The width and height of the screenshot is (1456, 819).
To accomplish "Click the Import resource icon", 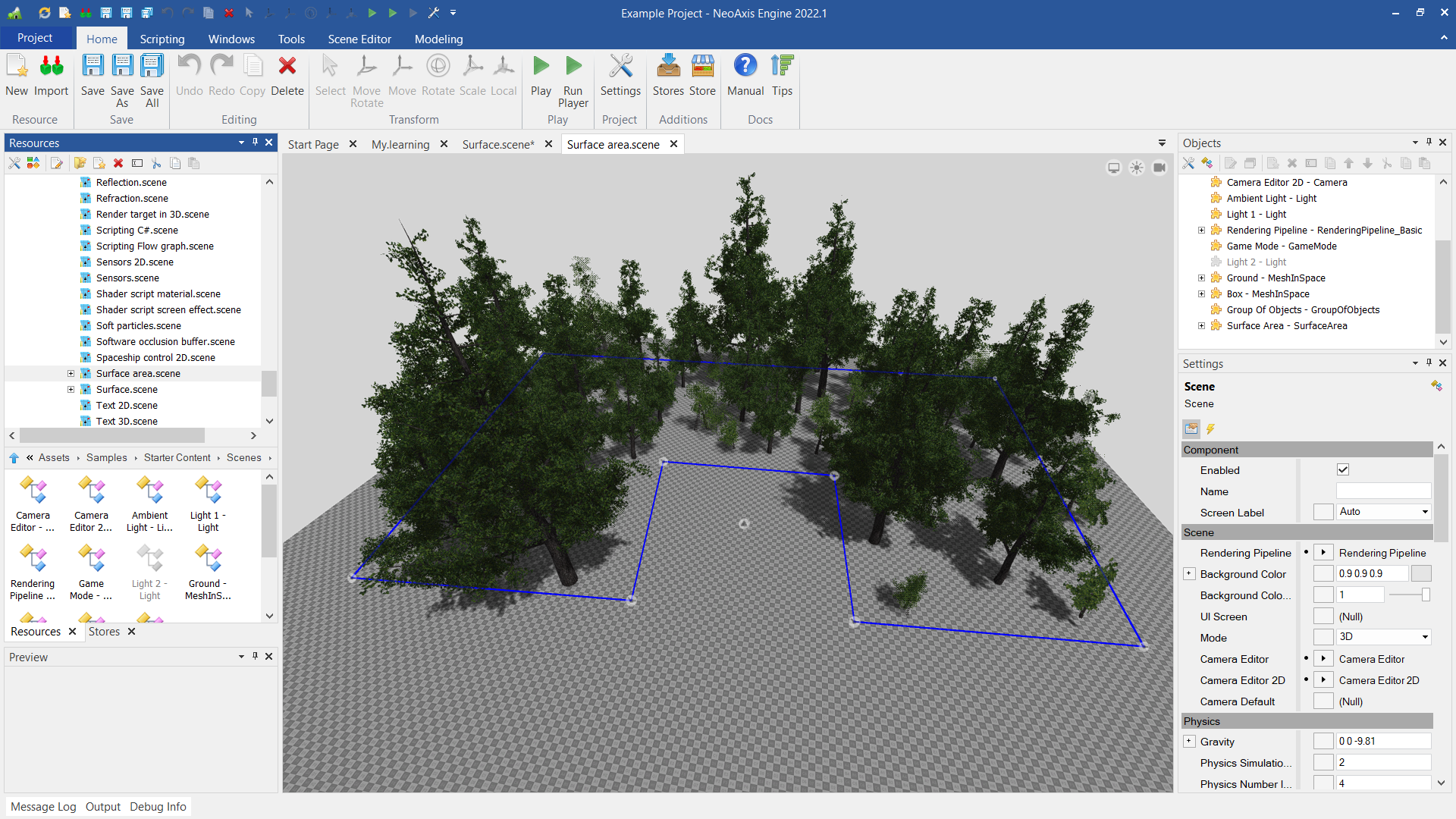I will (x=51, y=67).
